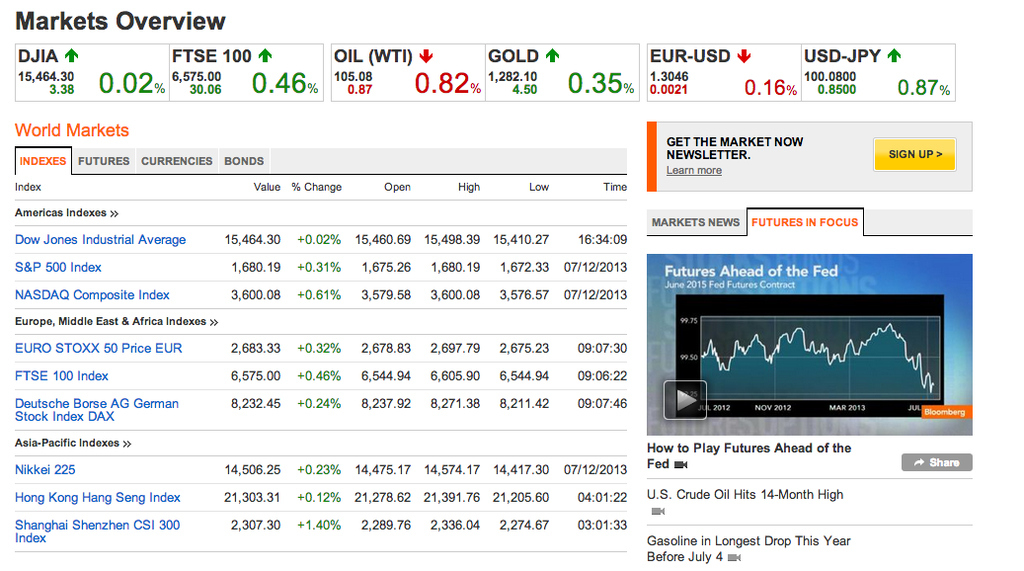Open EURO STOXX 50 Price EUR link
The image size is (1024, 571).
[x=99, y=348]
